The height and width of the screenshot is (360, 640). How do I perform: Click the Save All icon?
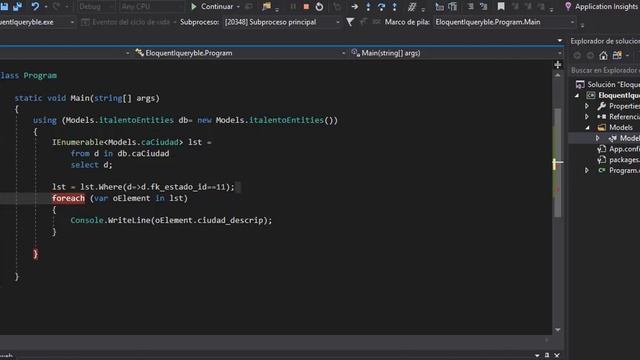pyautogui.click(x=18, y=6)
